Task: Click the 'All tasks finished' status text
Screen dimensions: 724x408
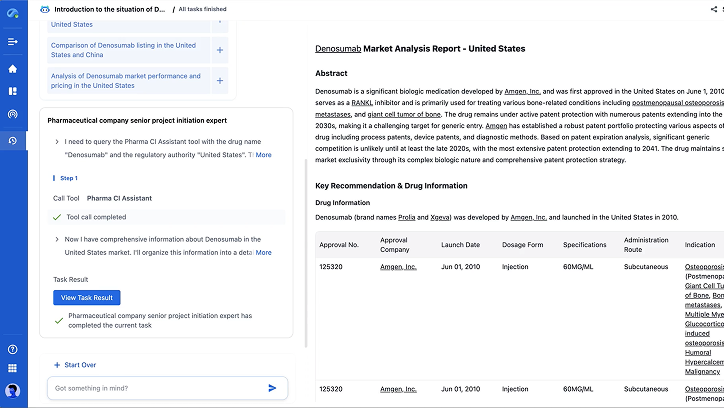Action: (x=202, y=9)
